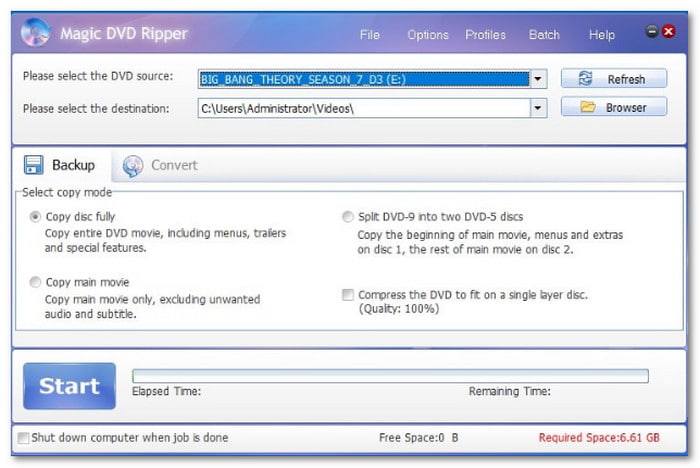The height and width of the screenshot is (468, 700).
Task: Expand the DVD source dropdown arrow
Action: (x=538, y=79)
